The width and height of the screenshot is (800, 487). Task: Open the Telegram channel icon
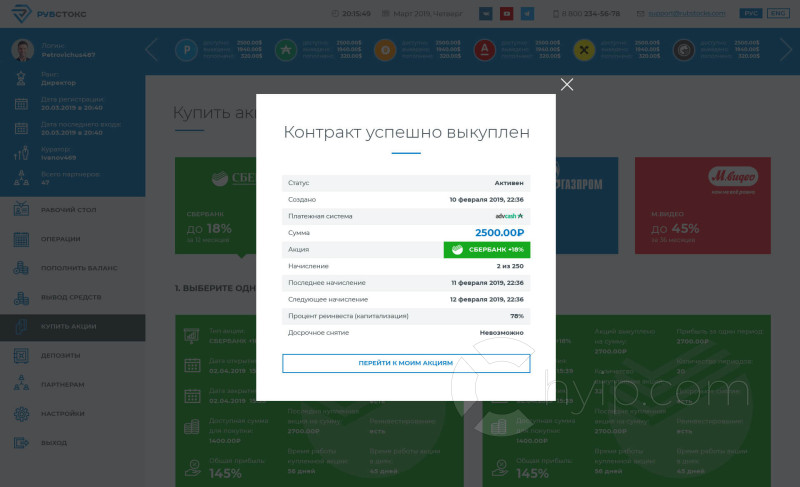pyautogui.click(x=527, y=14)
